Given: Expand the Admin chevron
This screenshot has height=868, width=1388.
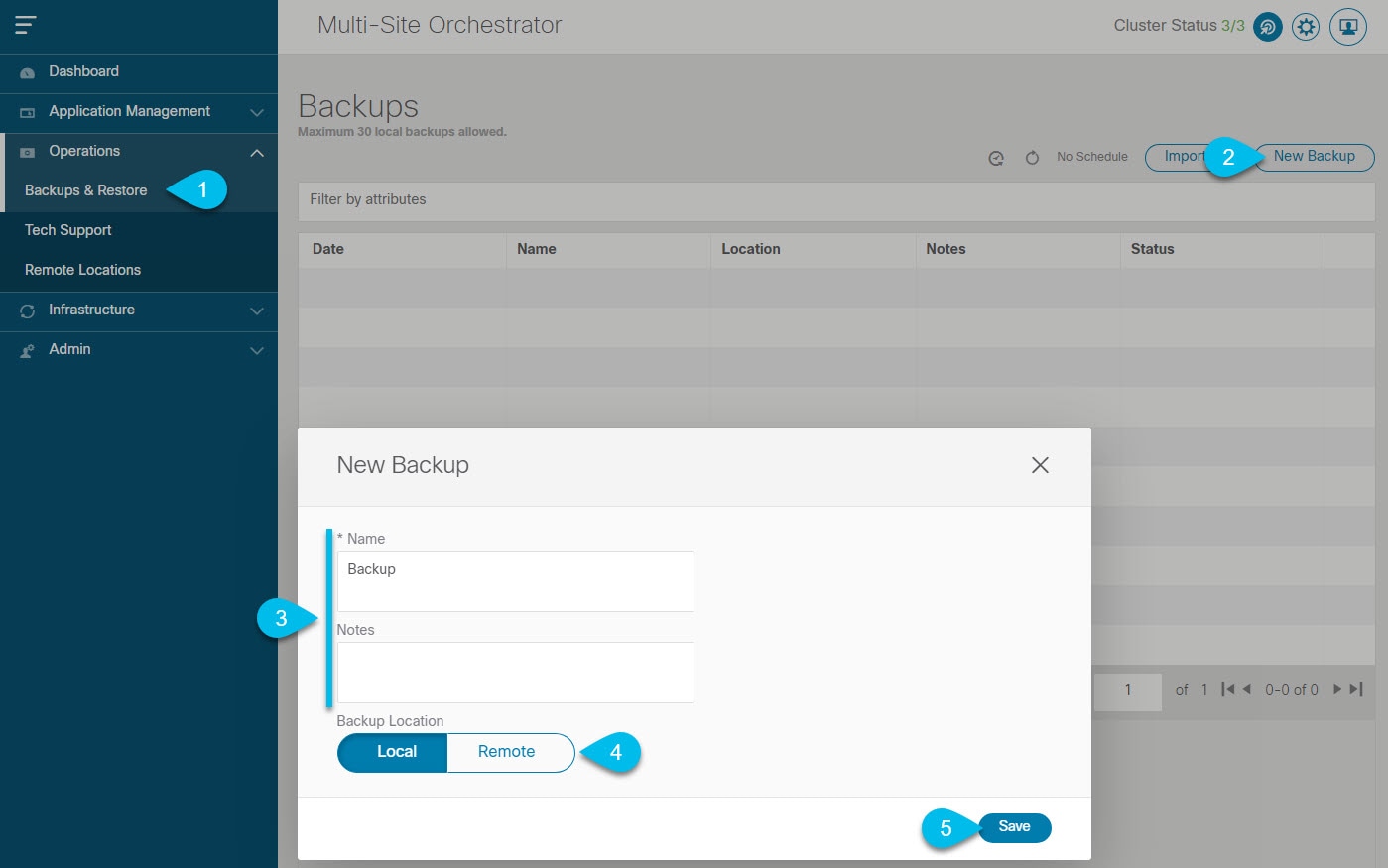Looking at the screenshot, I should coord(257,350).
